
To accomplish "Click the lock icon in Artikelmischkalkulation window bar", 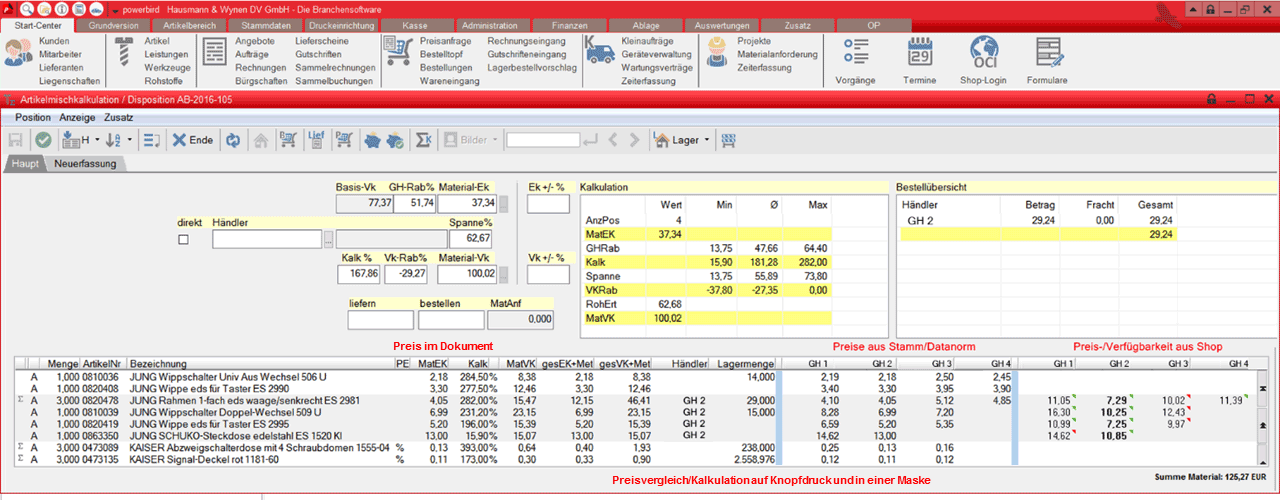I will click(1211, 99).
